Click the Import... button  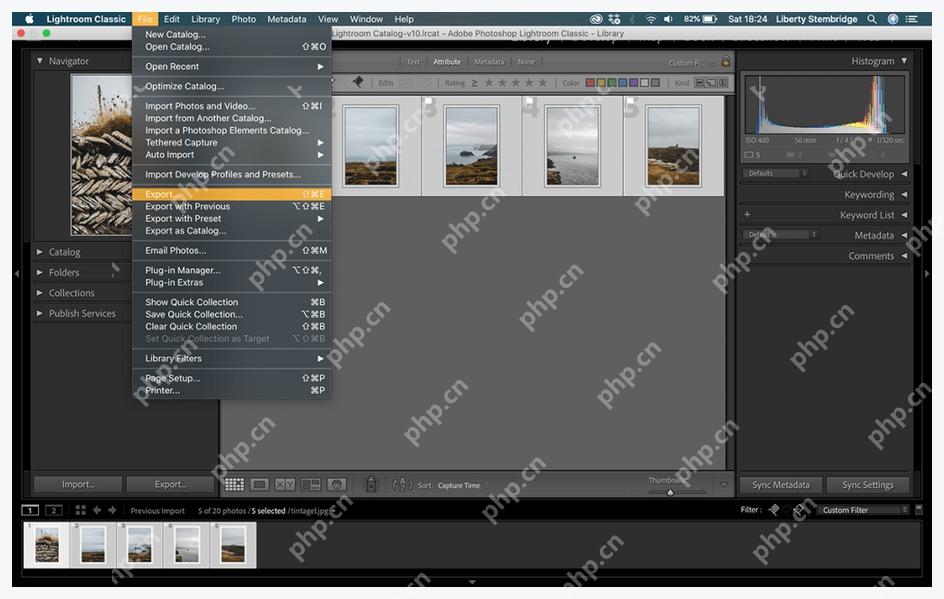(x=78, y=484)
